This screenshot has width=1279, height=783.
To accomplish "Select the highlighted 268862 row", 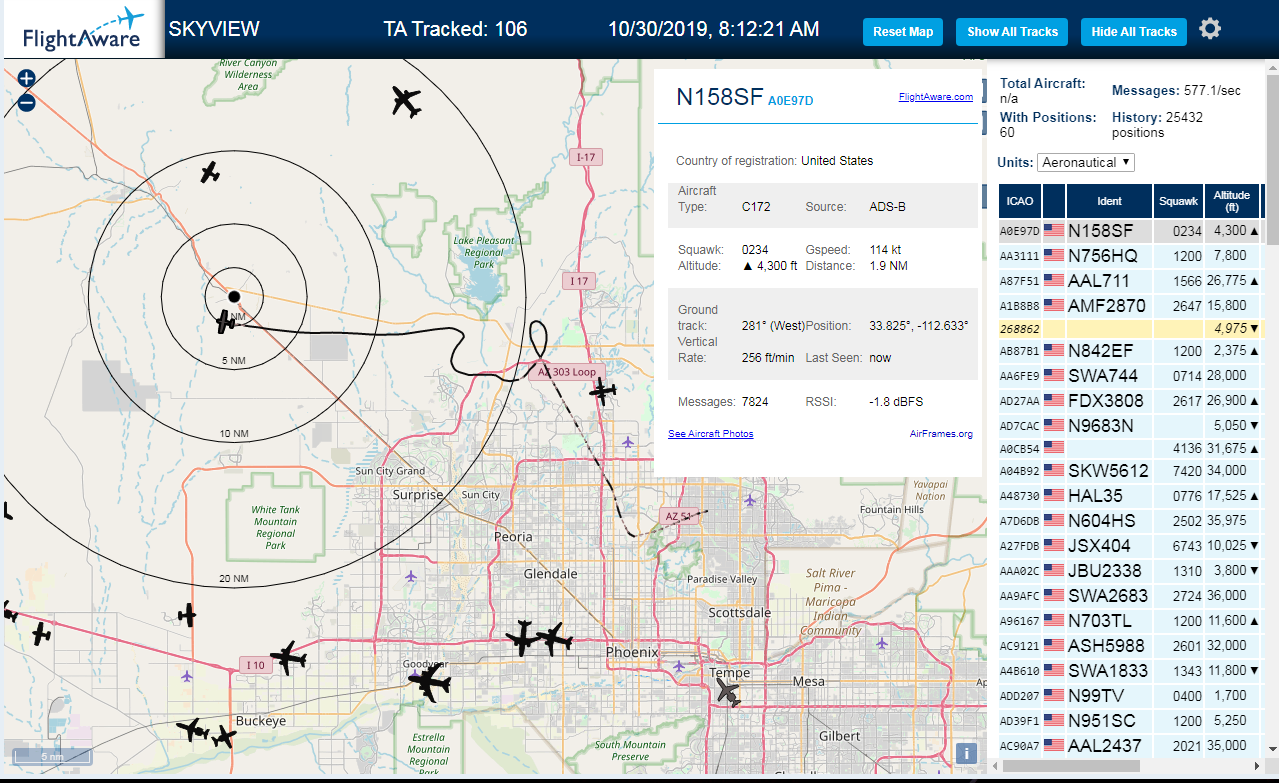I will [1131, 328].
